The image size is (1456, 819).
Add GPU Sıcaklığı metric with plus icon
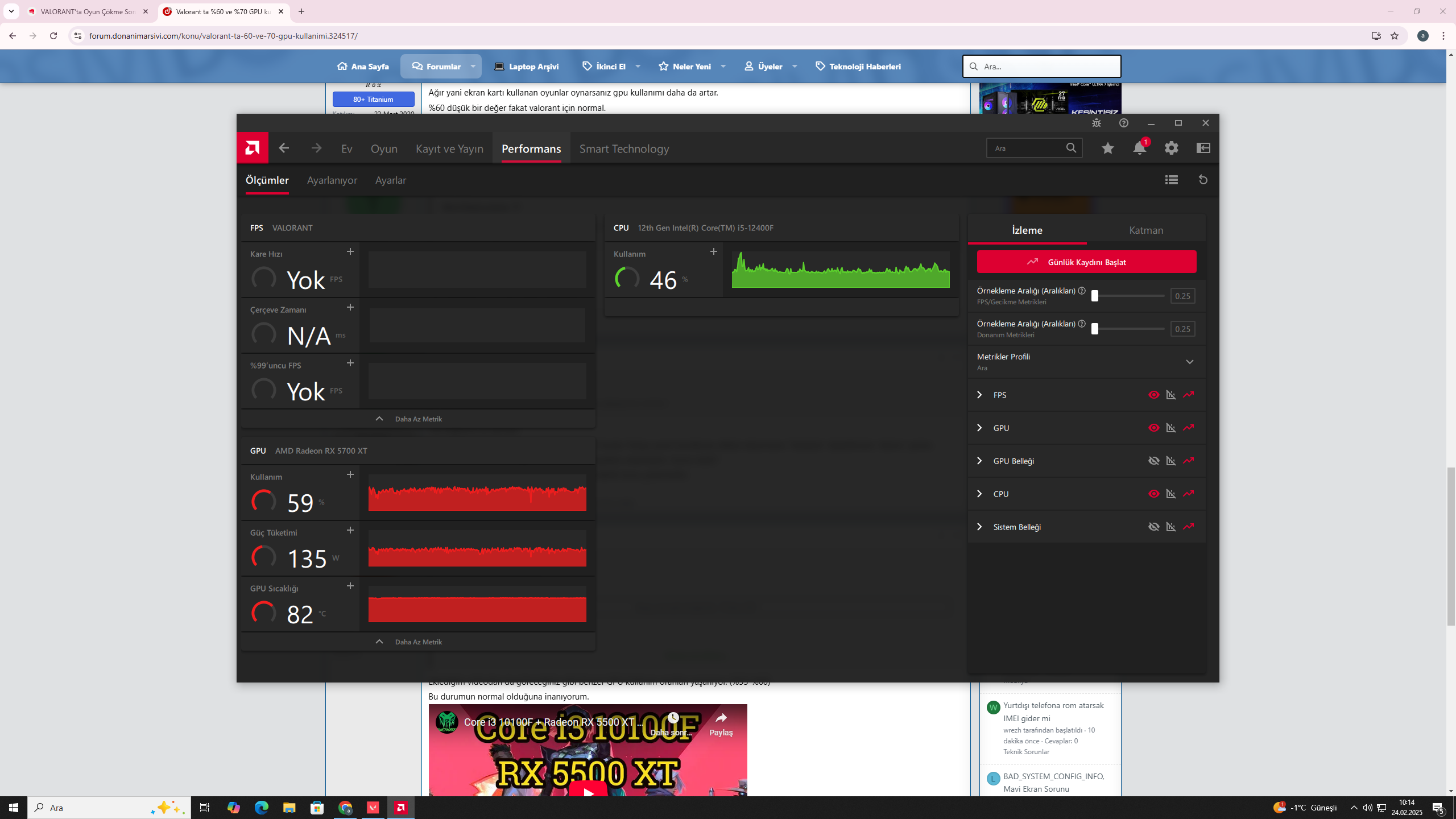tap(350, 586)
